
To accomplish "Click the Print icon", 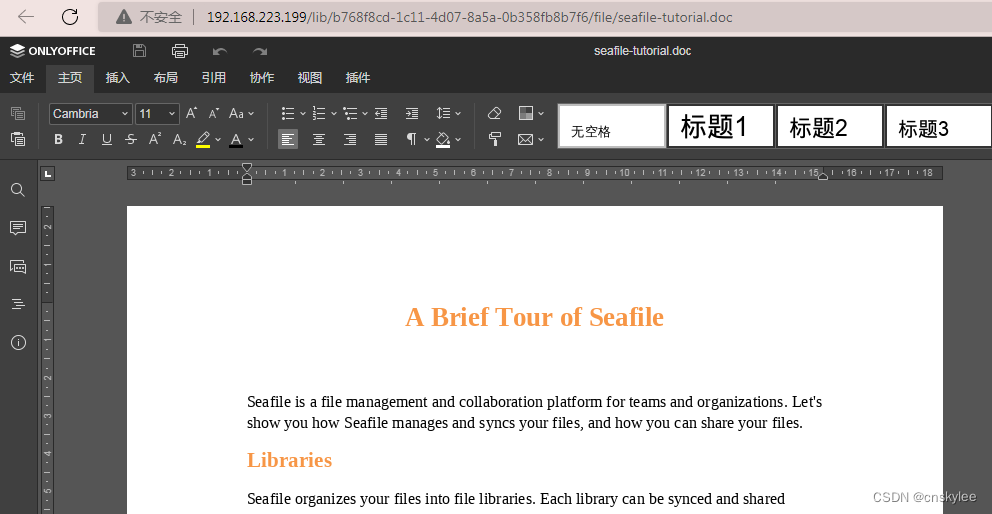I will tap(180, 51).
